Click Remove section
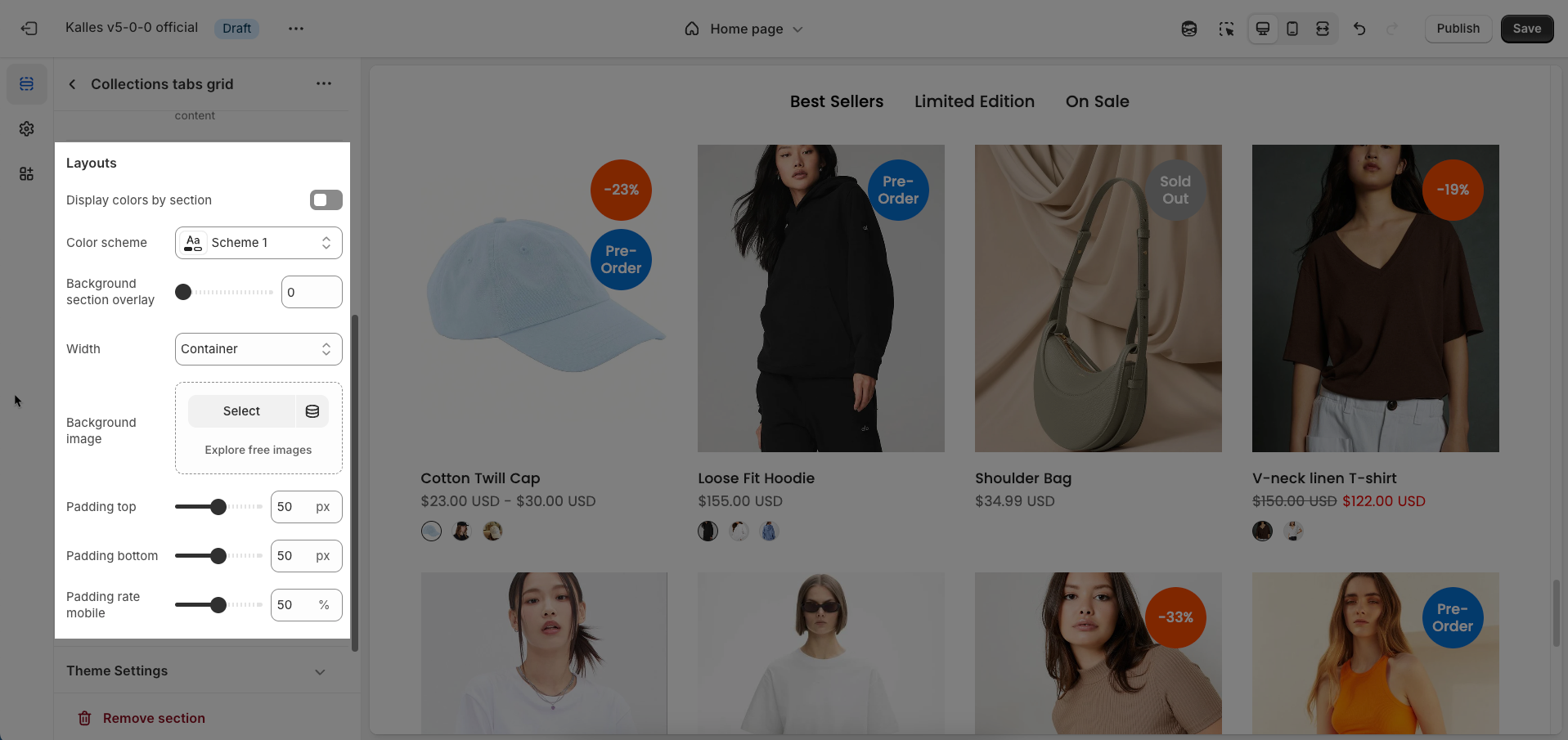 coord(154,718)
